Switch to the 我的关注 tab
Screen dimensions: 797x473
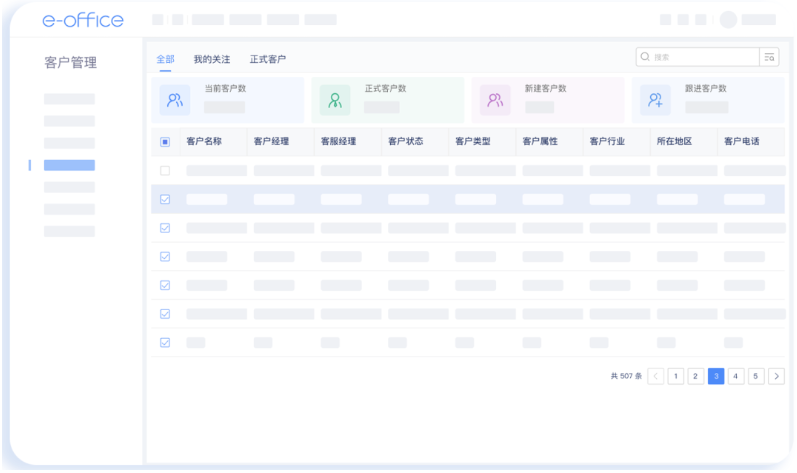pyautogui.click(x=211, y=60)
